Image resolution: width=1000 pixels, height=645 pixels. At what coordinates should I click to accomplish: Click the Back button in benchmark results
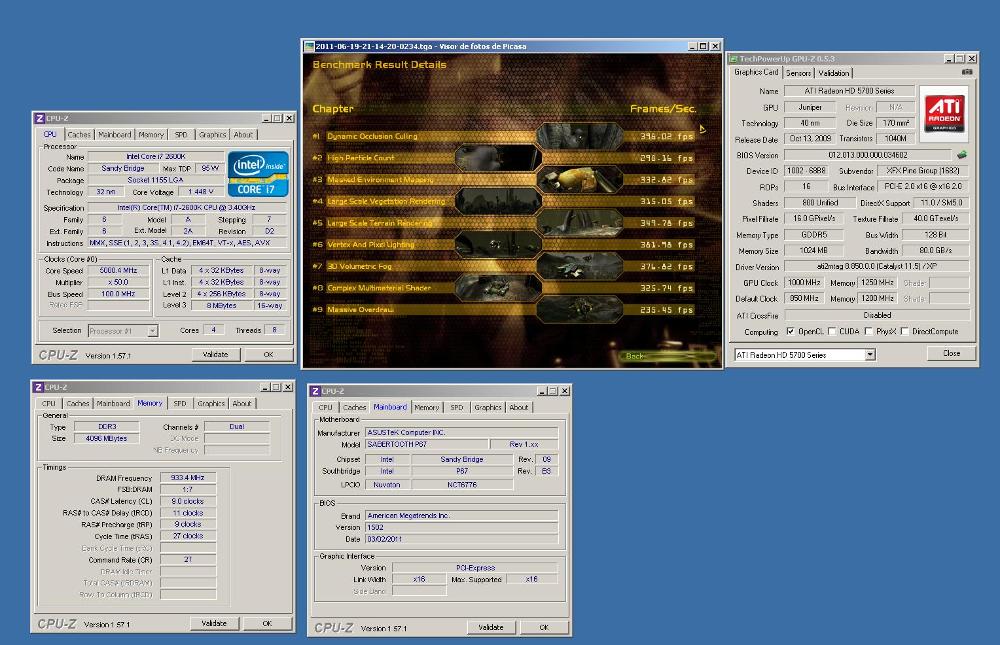[x=666, y=355]
